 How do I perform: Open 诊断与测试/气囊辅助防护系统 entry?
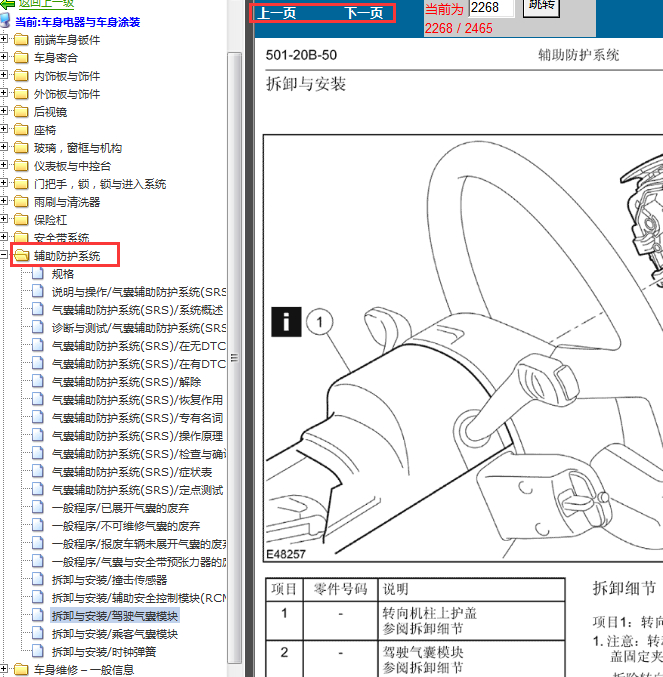[x=139, y=328]
